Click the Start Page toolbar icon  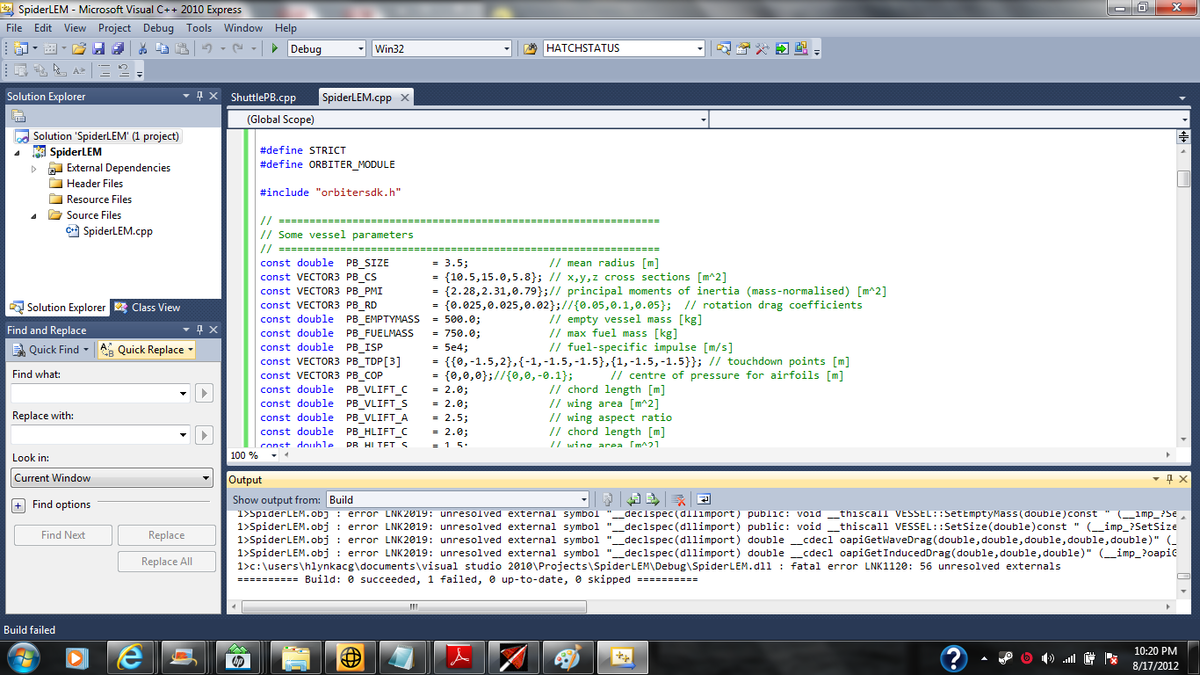pyautogui.click(x=782, y=48)
